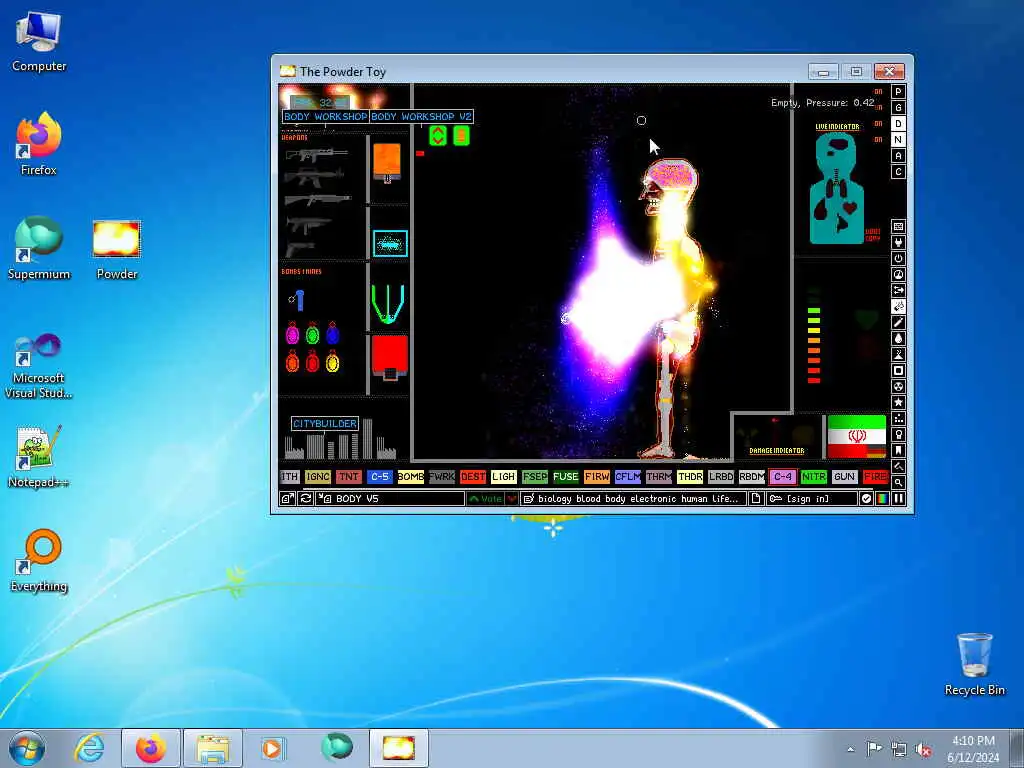Open the Special star category
Viewport: 1024px width, 768px height.
pos(898,402)
